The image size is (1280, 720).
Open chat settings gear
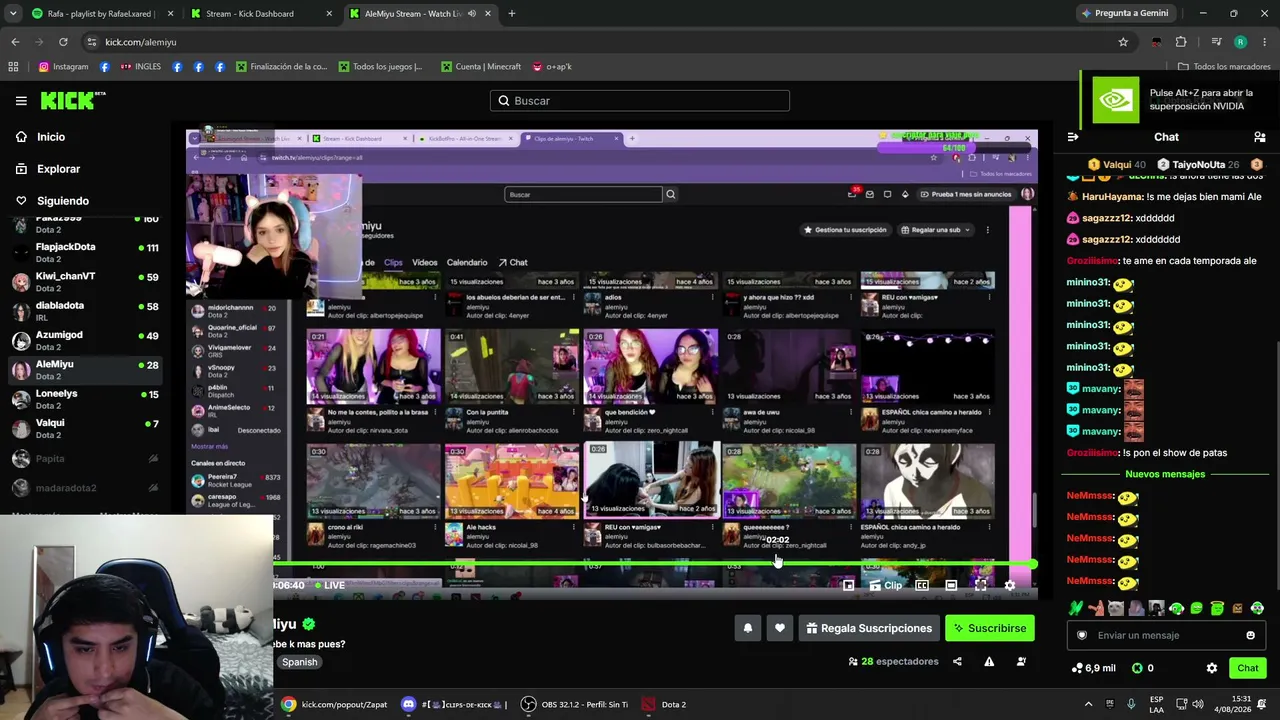click(x=1212, y=668)
